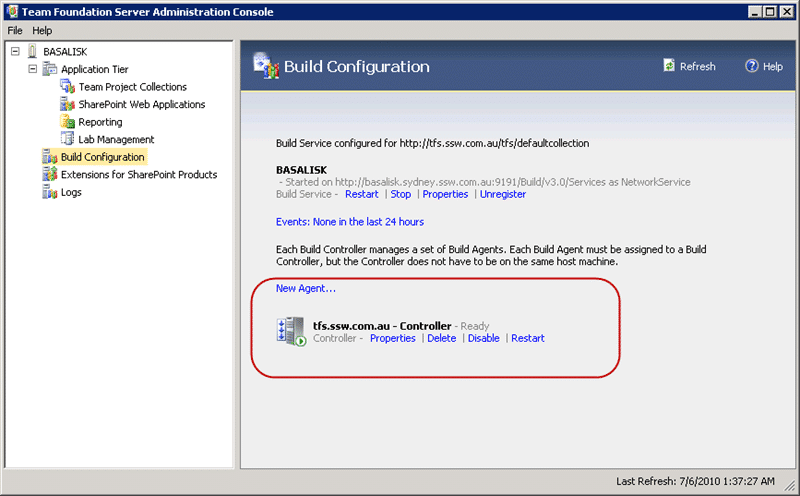This screenshot has height=496, width=800.
Task: Click the Refresh link in header
Action: 697,66
